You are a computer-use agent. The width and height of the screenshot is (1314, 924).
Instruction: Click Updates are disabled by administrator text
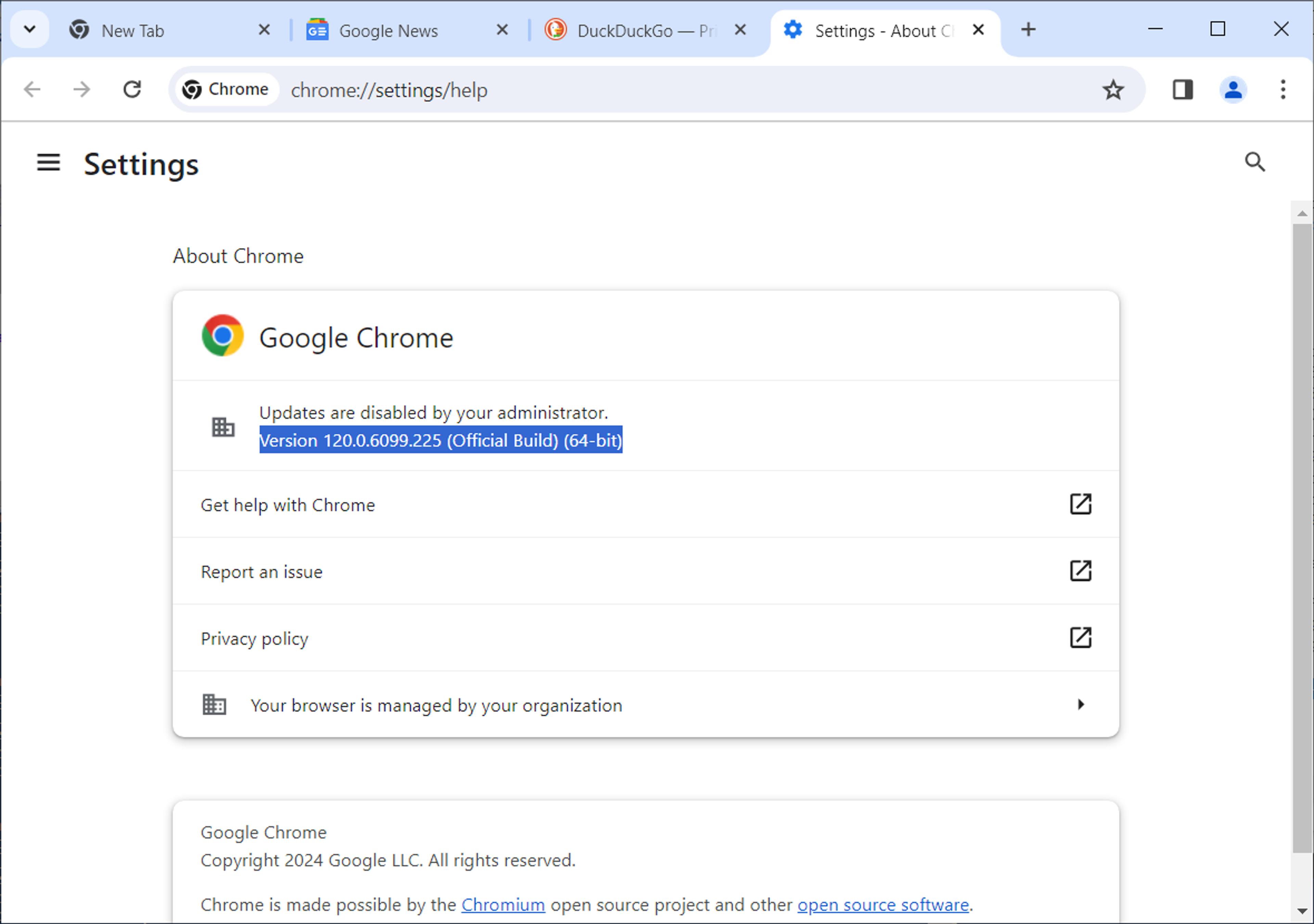pyautogui.click(x=433, y=413)
